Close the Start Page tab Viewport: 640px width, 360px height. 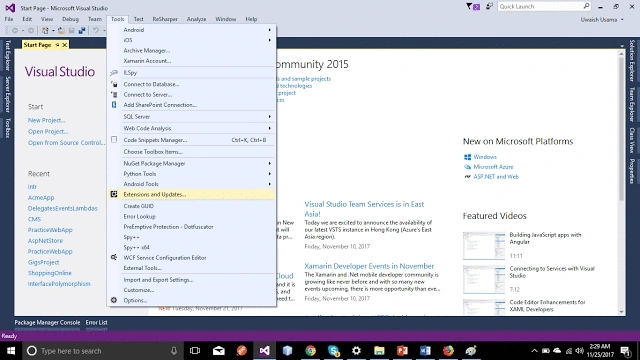pos(64,45)
